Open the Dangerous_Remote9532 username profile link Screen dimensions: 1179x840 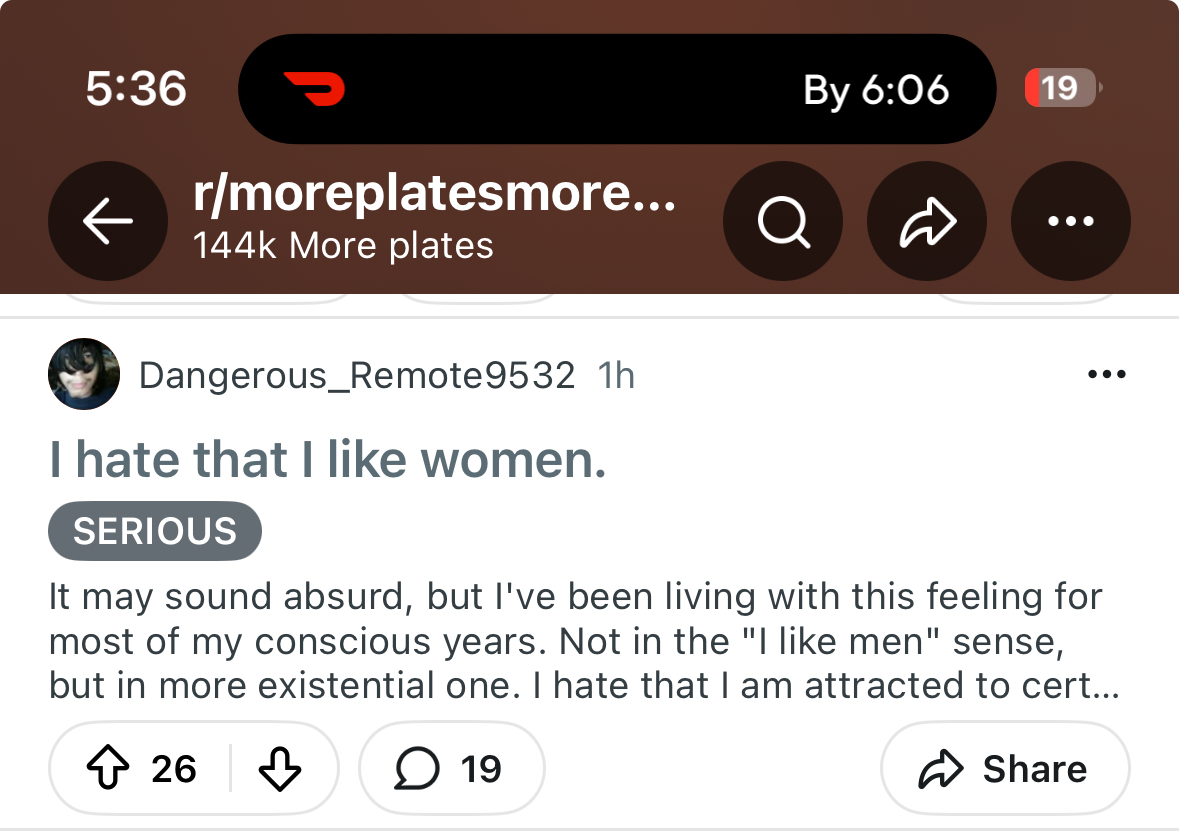point(357,376)
